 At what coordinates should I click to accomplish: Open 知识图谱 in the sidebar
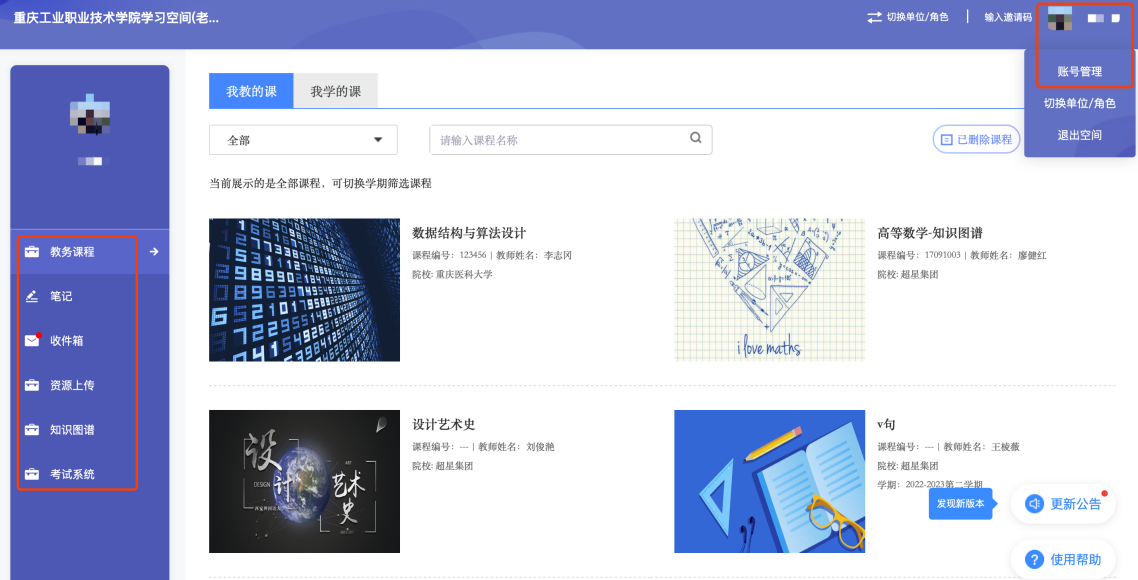90,430
